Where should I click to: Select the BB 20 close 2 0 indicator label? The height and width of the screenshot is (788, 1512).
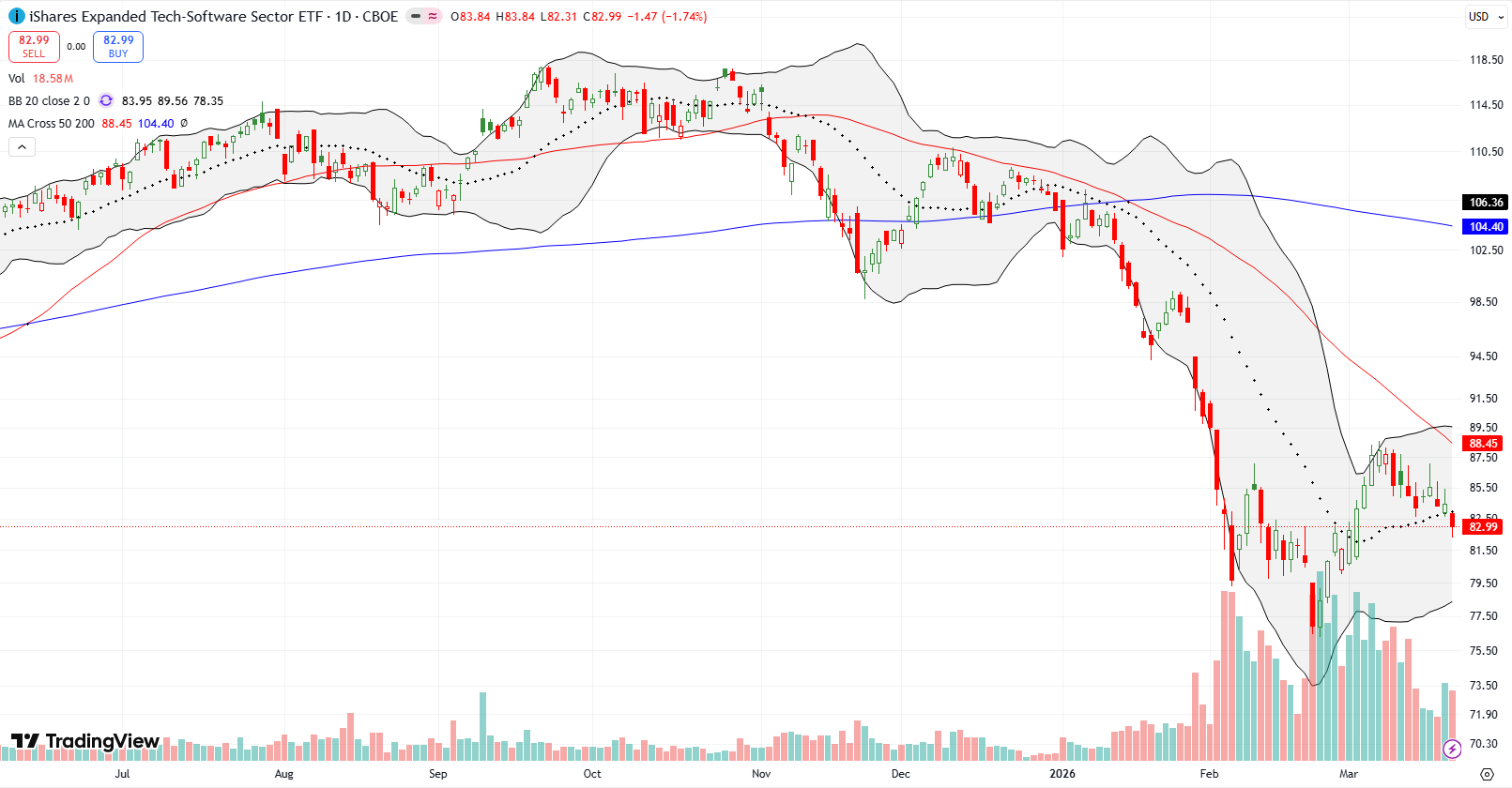[49, 100]
